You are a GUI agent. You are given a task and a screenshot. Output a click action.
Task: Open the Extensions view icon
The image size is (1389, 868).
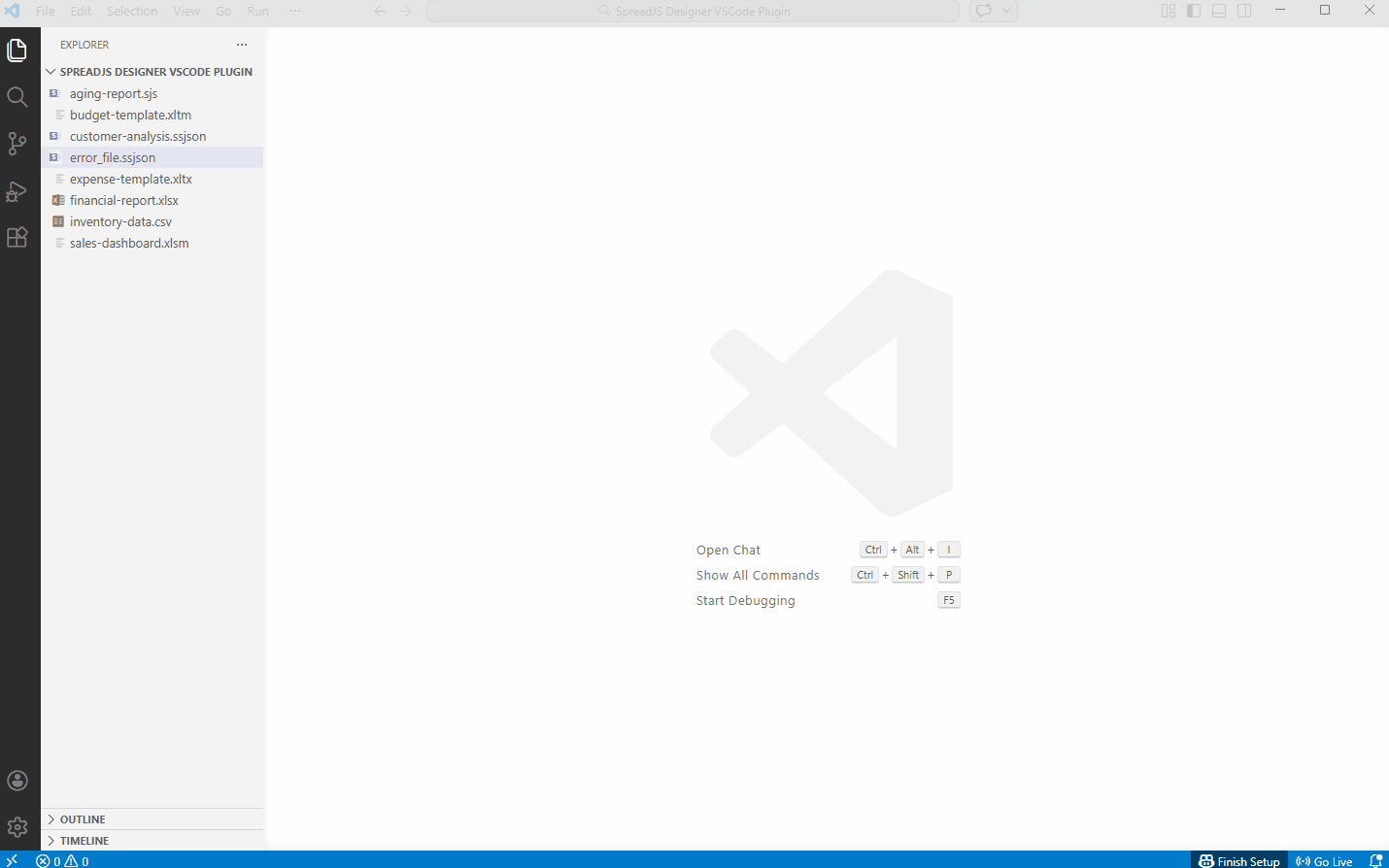click(x=17, y=237)
